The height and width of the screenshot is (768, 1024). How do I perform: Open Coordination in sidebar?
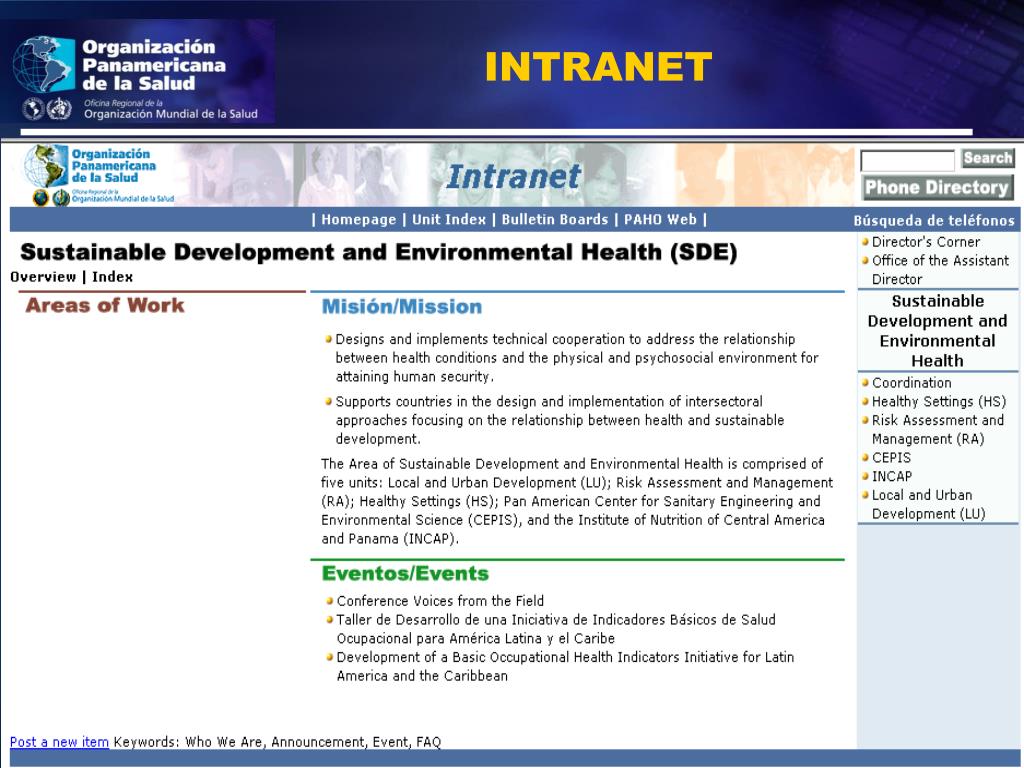tap(912, 383)
